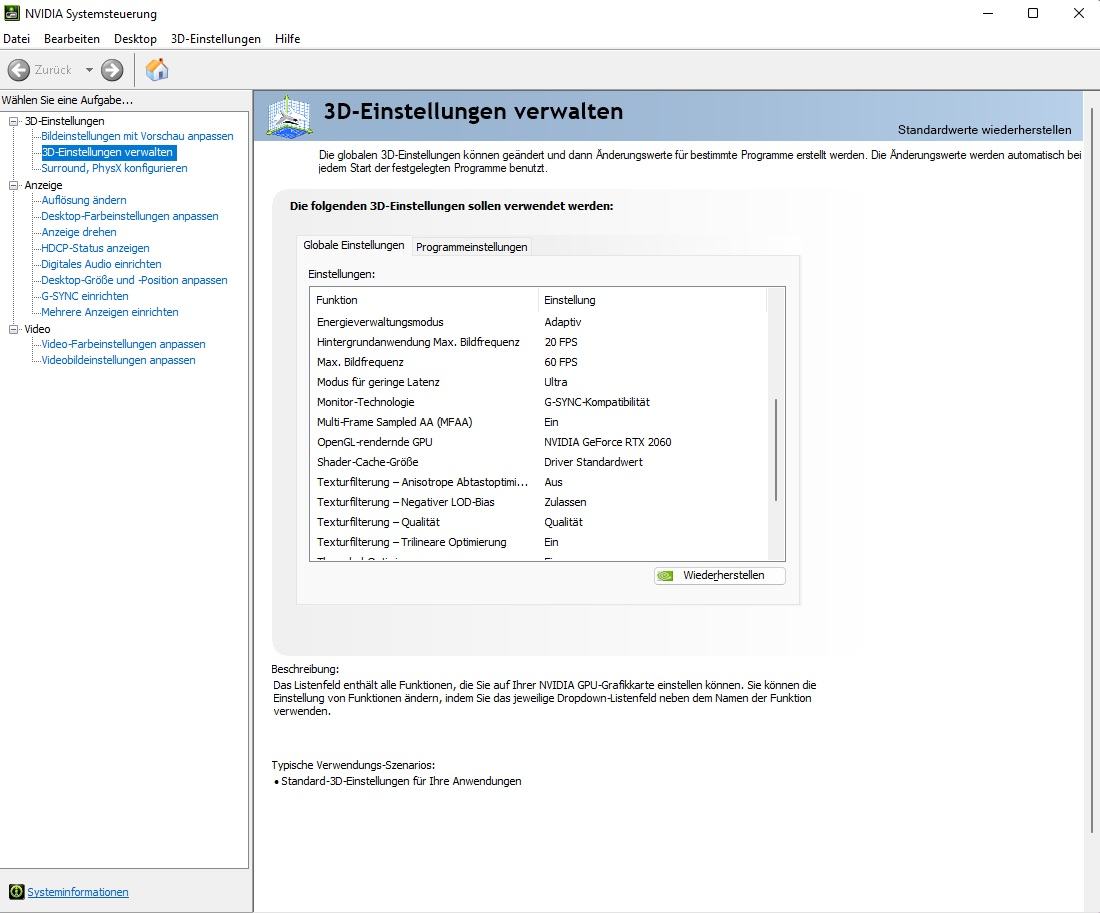
Task: Open the 3D-Einstellungen menu
Action: click(215, 39)
